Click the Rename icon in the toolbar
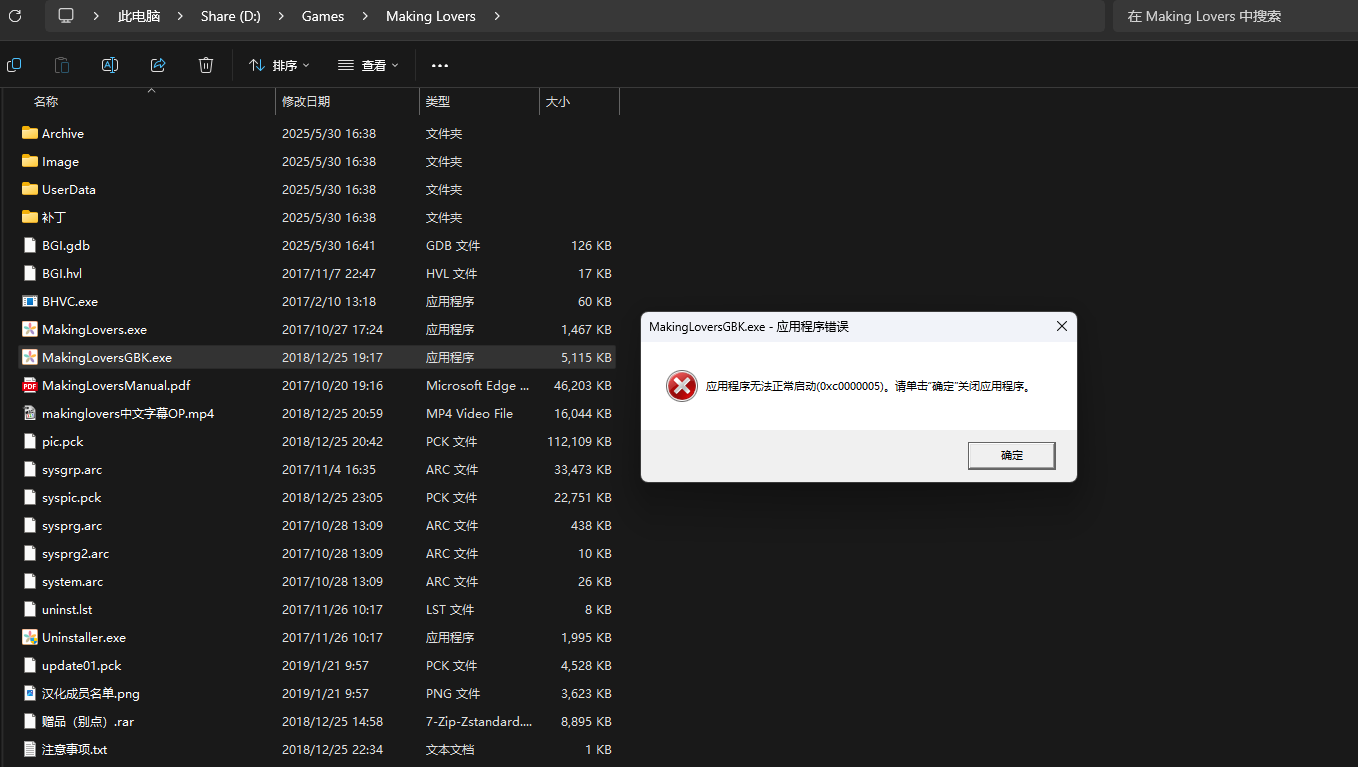This screenshot has width=1358, height=767. click(110, 65)
